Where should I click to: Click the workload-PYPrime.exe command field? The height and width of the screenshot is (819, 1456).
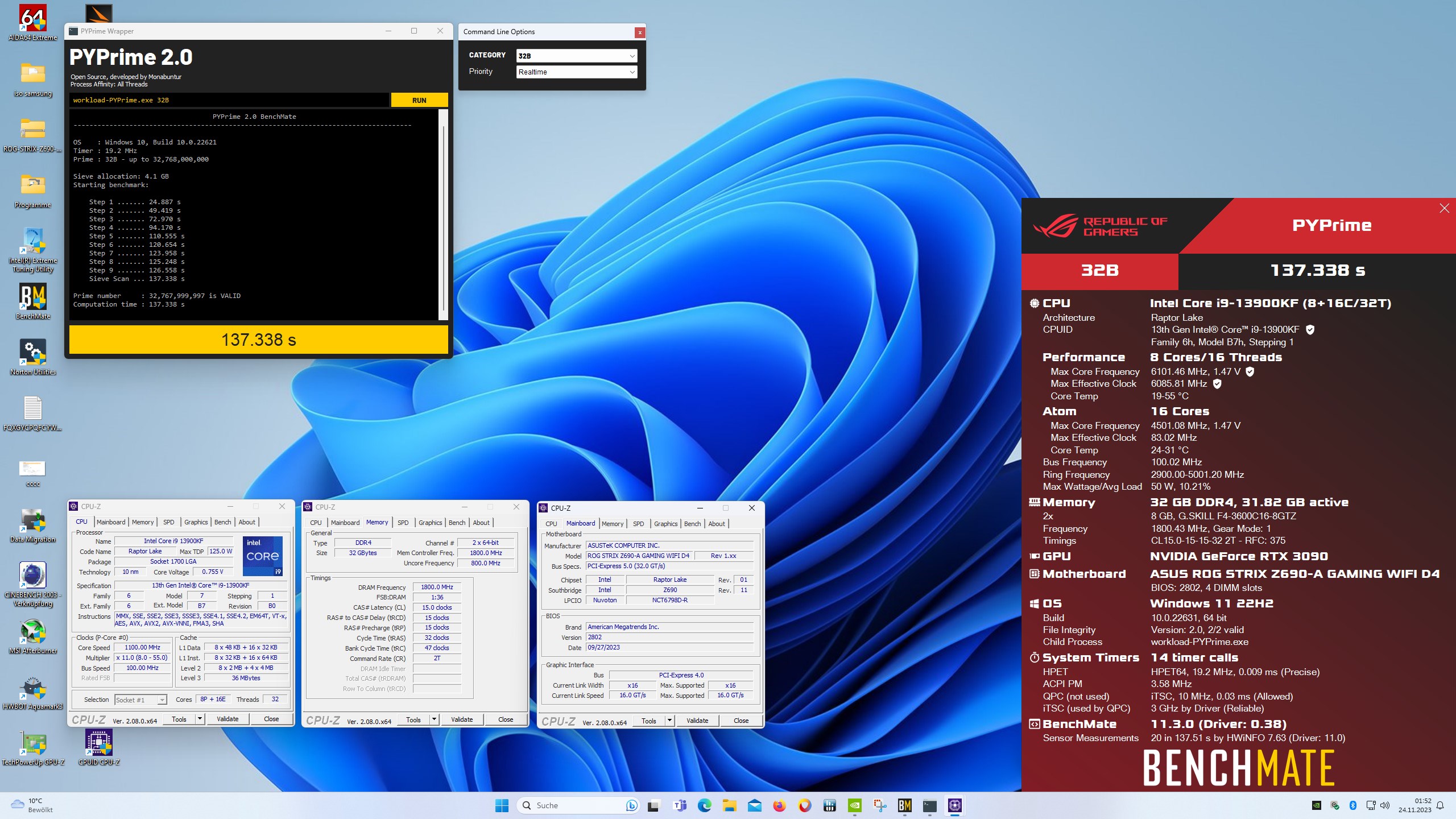[229, 100]
